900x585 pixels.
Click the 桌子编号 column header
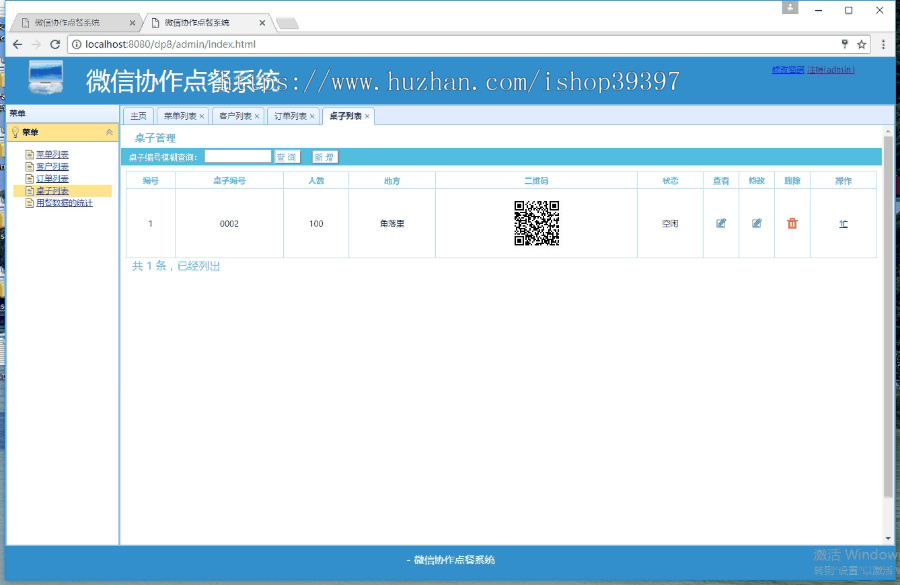coord(229,181)
